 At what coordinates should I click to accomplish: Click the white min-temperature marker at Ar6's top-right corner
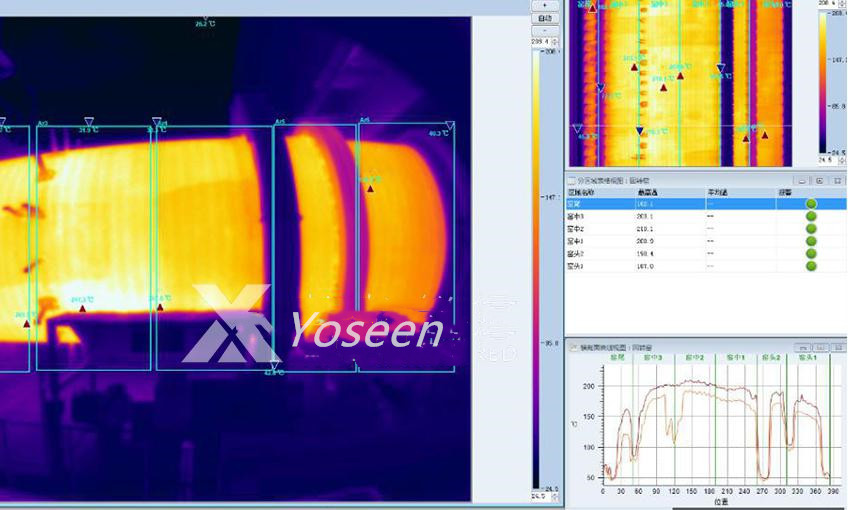pyautogui.click(x=449, y=125)
